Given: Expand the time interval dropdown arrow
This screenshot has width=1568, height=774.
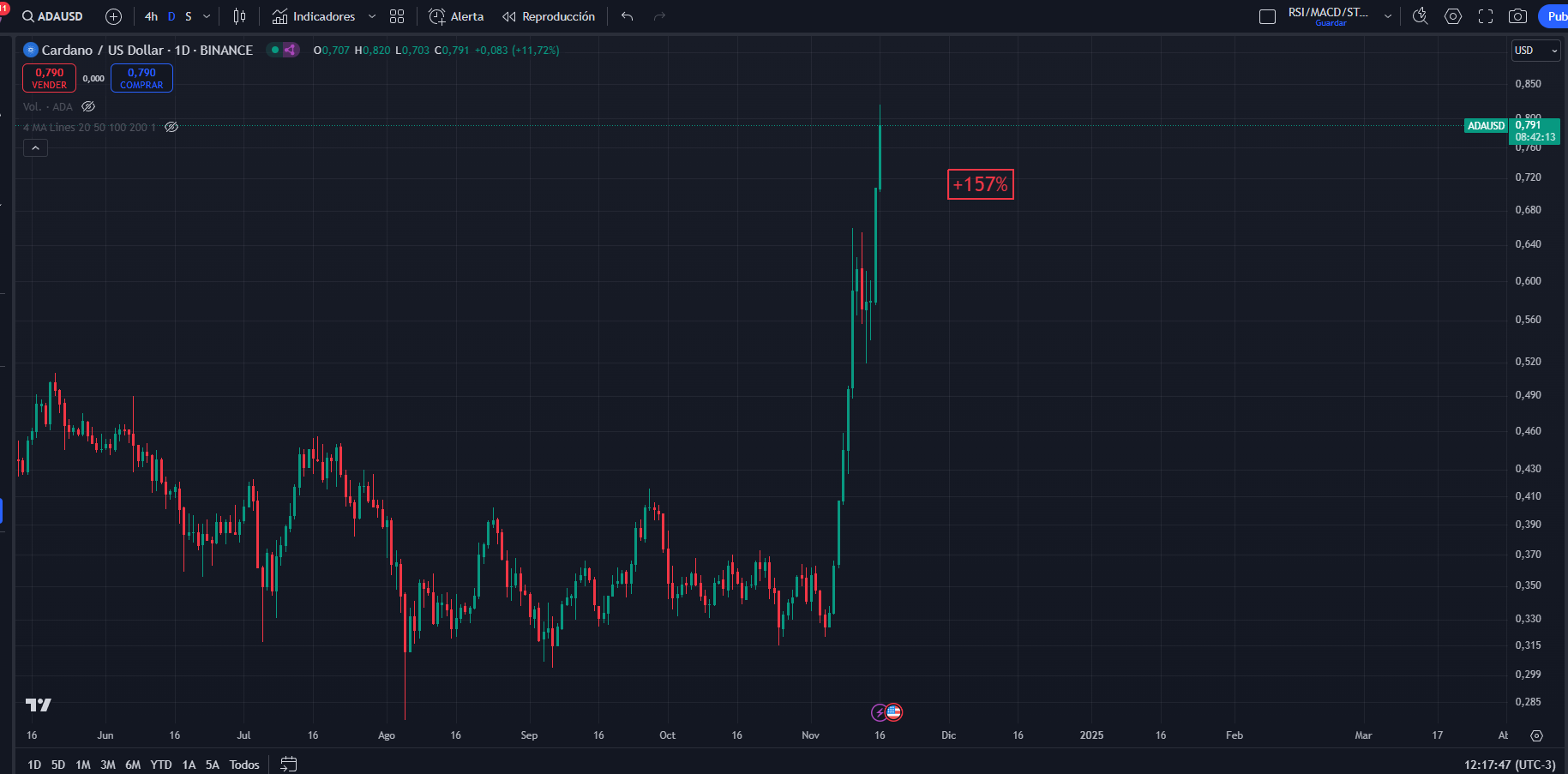Looking at the screenshot, I should pyautogui.click(x=207, y=16).
